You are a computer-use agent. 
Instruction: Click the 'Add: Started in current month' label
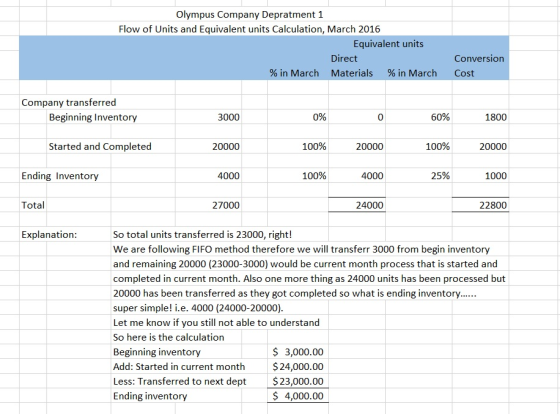point(179,366)
